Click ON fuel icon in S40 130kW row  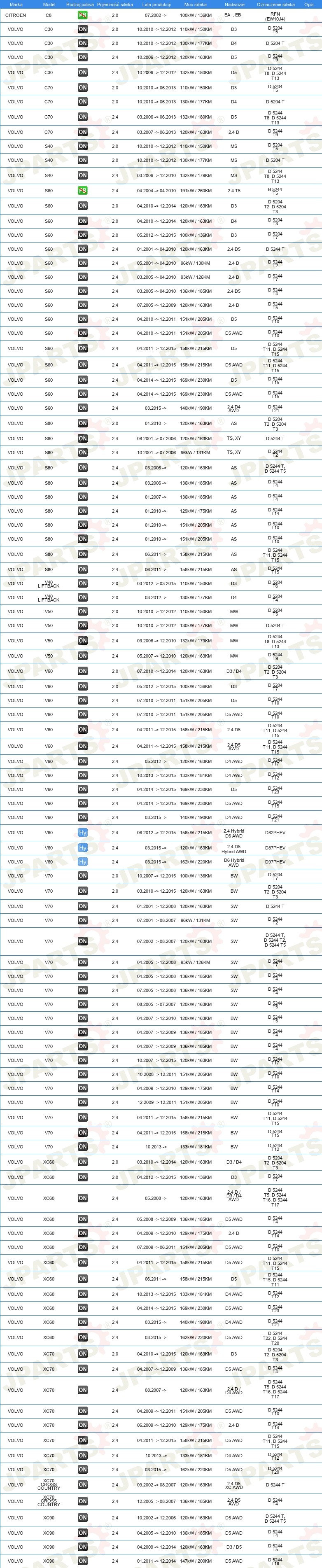click(82, 160)
